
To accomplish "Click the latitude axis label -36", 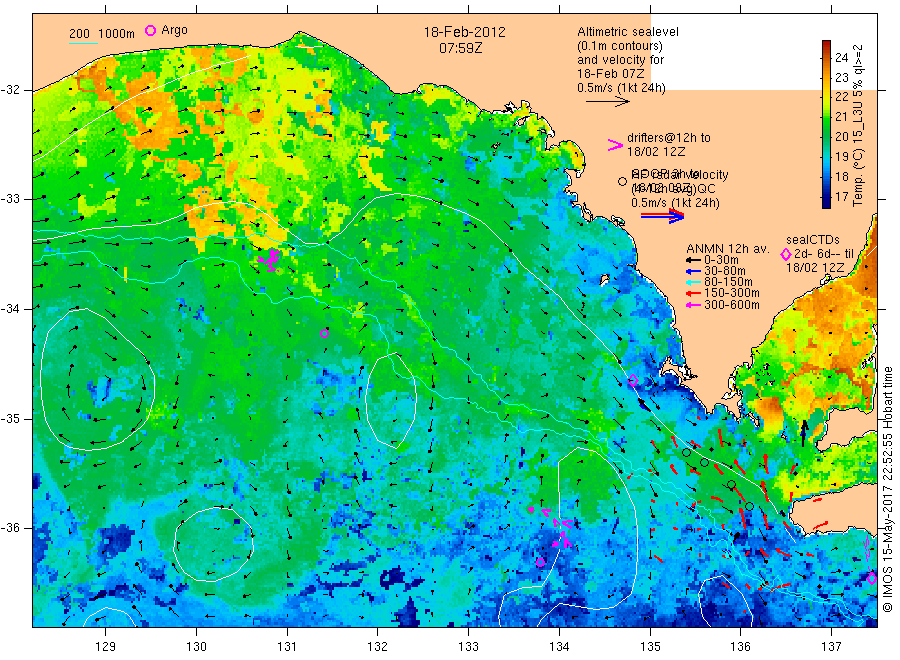I will pos(11,528).
